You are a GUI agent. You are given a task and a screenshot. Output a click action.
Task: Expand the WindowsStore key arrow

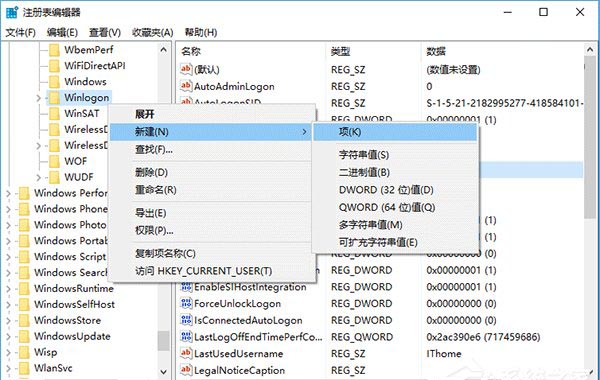pos(8,321)
